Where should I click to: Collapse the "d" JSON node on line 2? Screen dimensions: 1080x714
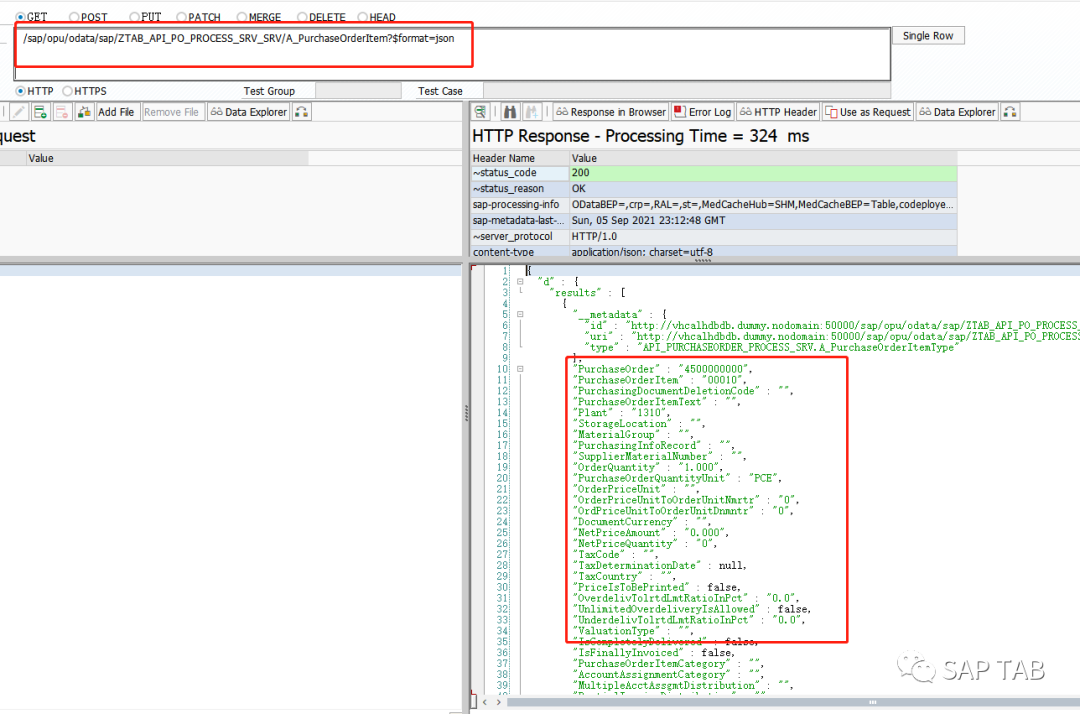click(x=520, y=281)
